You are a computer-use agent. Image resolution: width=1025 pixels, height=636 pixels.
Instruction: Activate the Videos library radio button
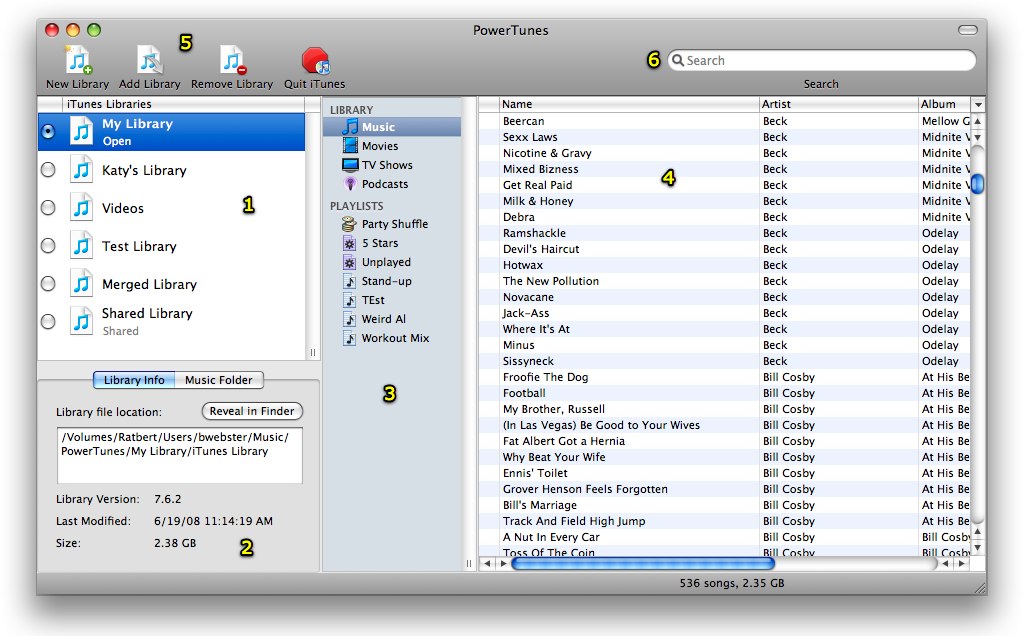[47, 208]
